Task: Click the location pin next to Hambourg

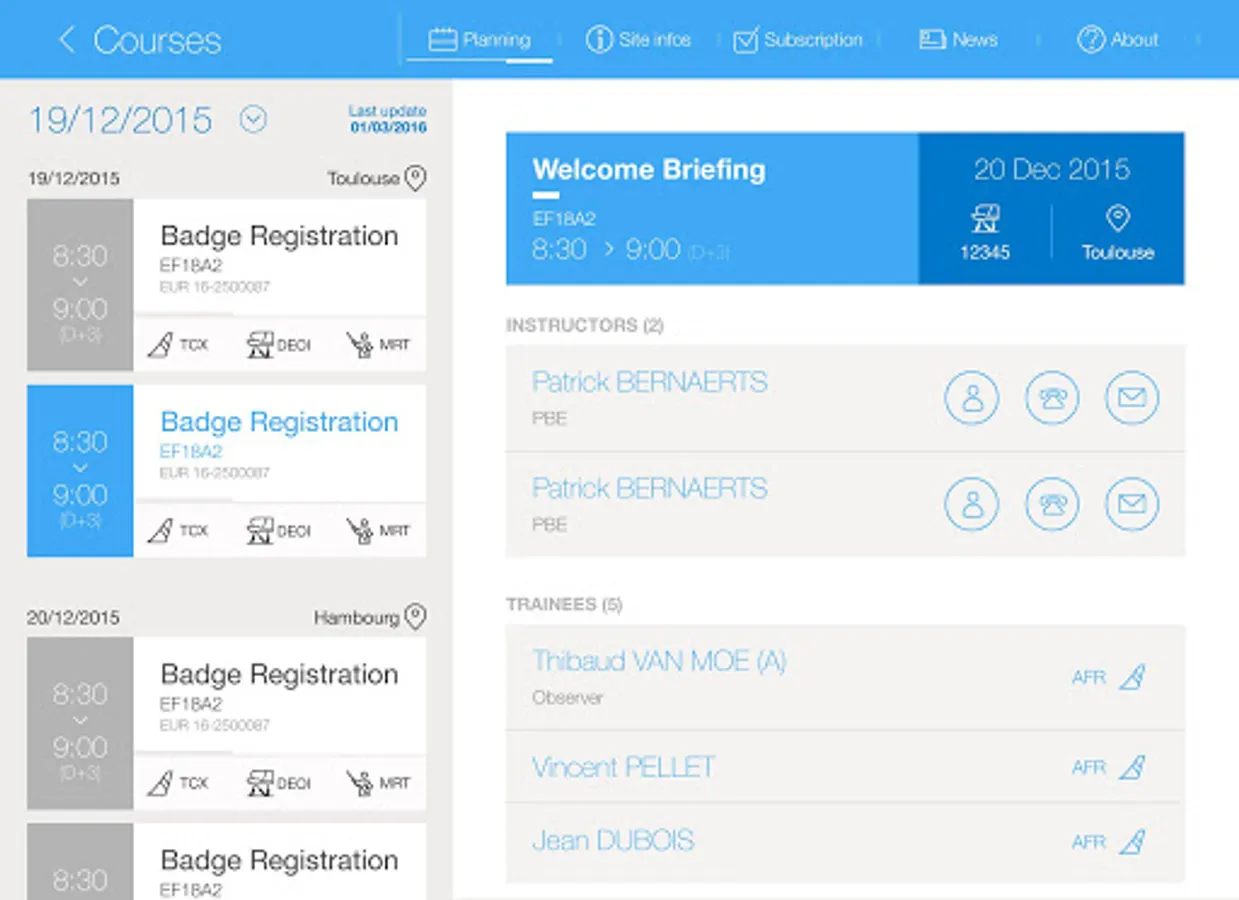Action: (x=415, y=617)
